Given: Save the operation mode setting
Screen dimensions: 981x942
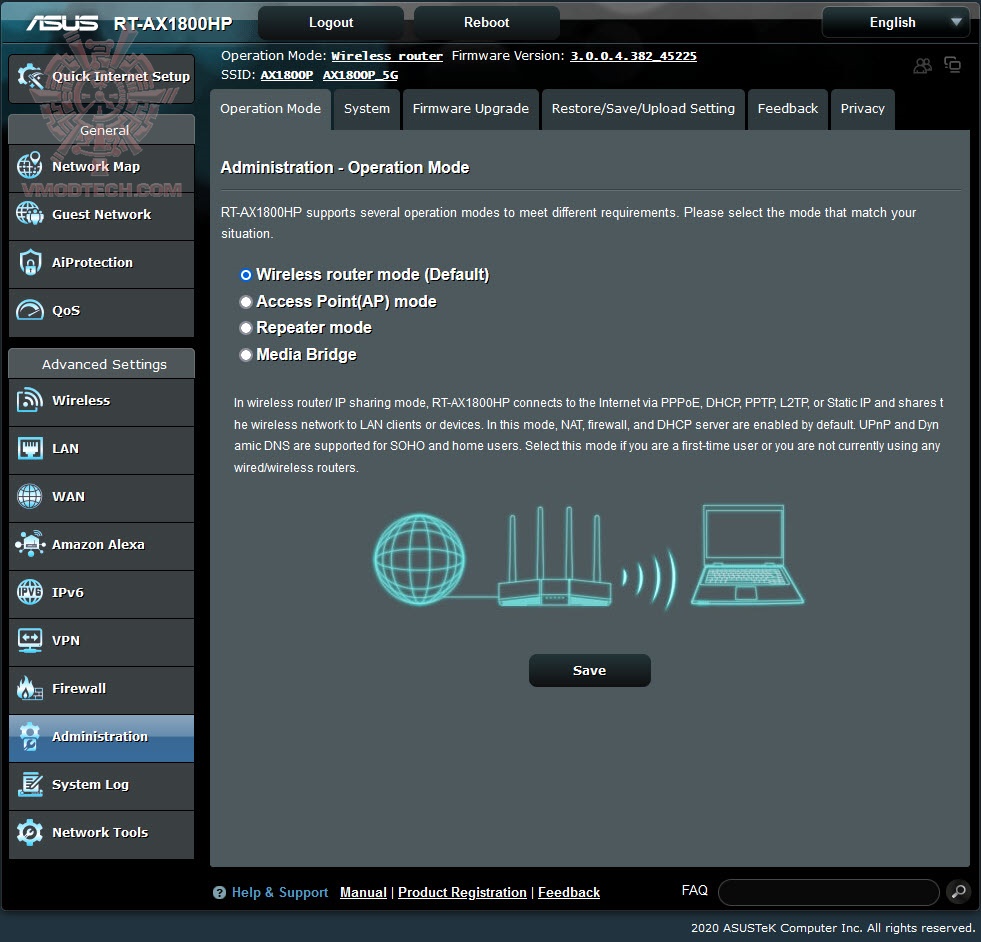Looking at the screenshot, I should point(589,671).
